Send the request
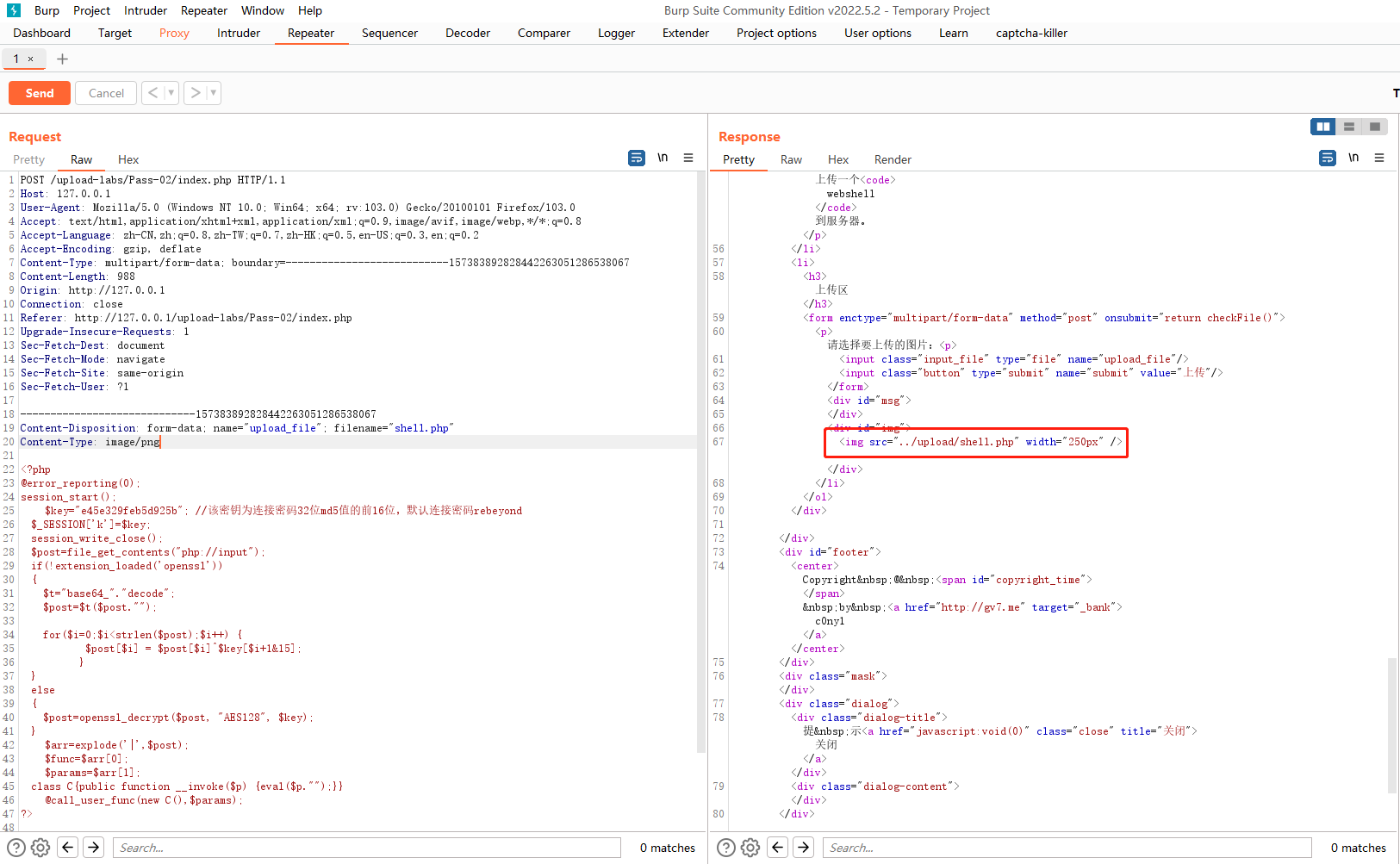1400x864 pixels. point(40,93)
